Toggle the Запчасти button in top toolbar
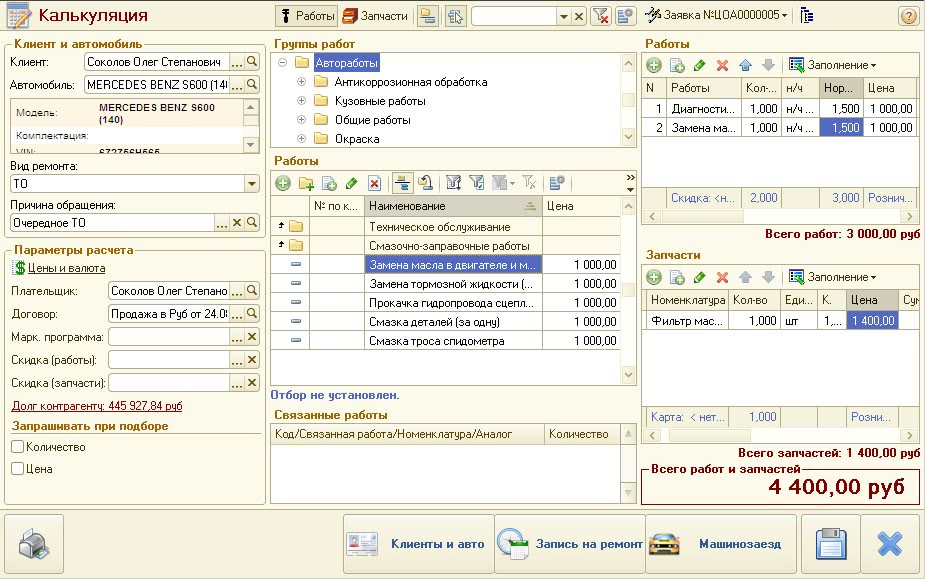This screenshot has height=579, width=925. [x=375, y=16]
